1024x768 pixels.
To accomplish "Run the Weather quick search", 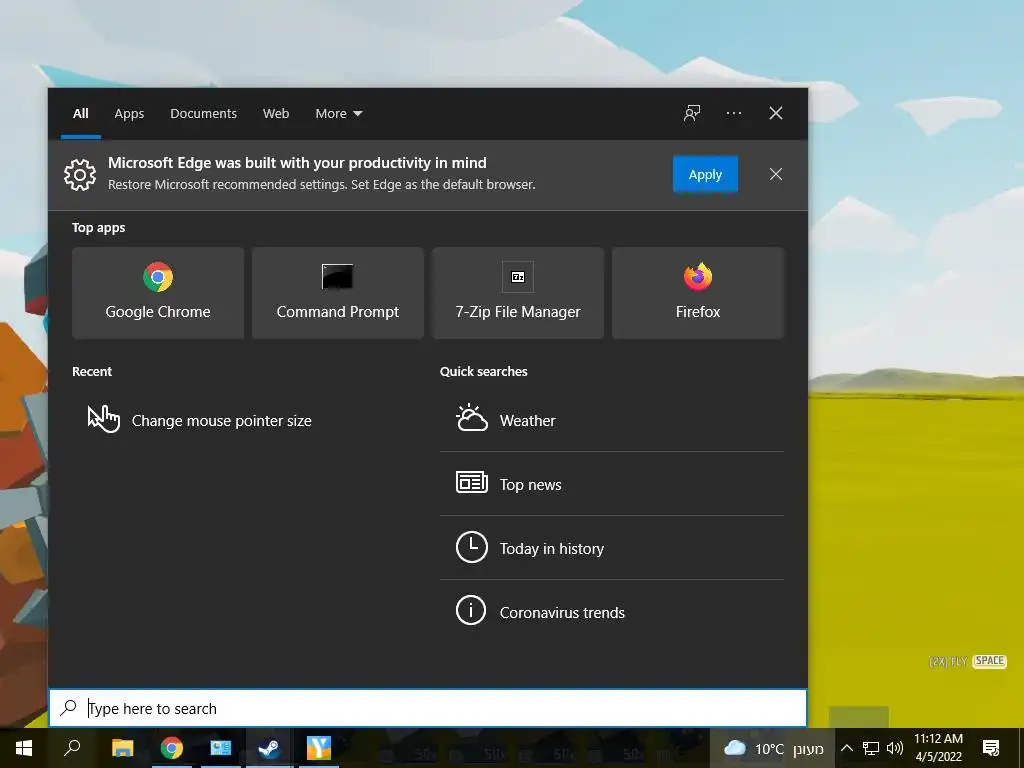I will [x=612, y=421].
